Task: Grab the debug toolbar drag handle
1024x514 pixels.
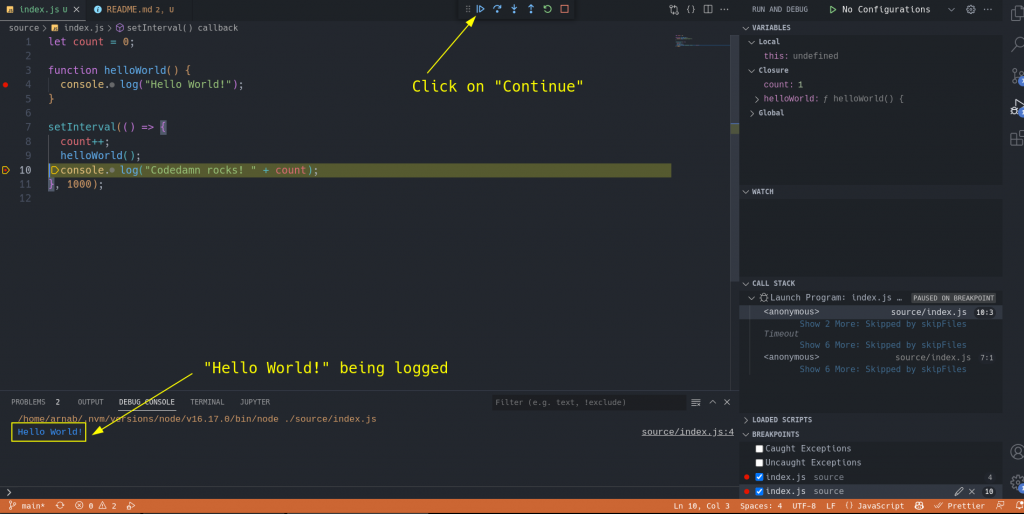Action: click(468, 9)
